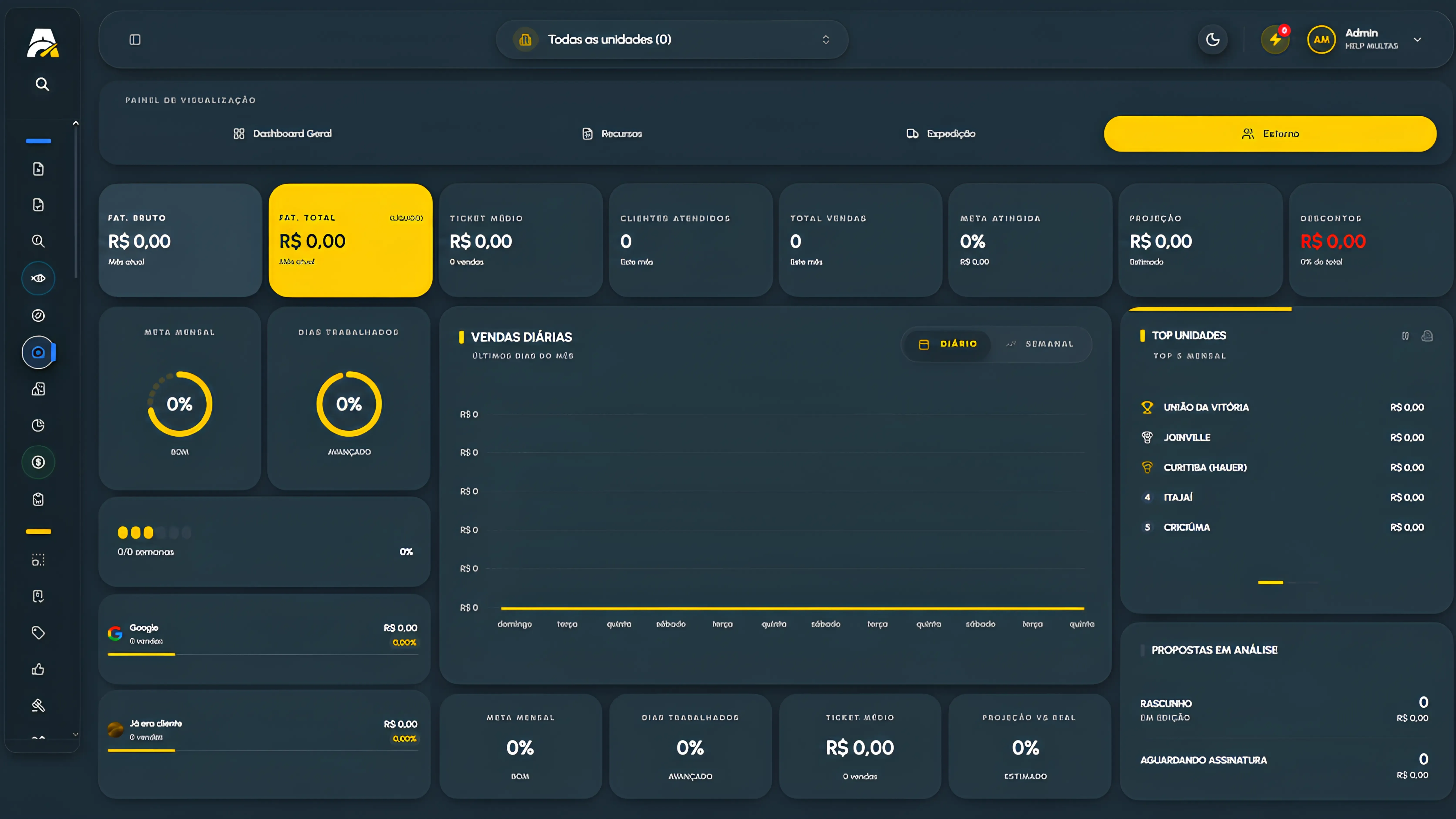Click the eye icon in sidebar

[x=39, y=278]
